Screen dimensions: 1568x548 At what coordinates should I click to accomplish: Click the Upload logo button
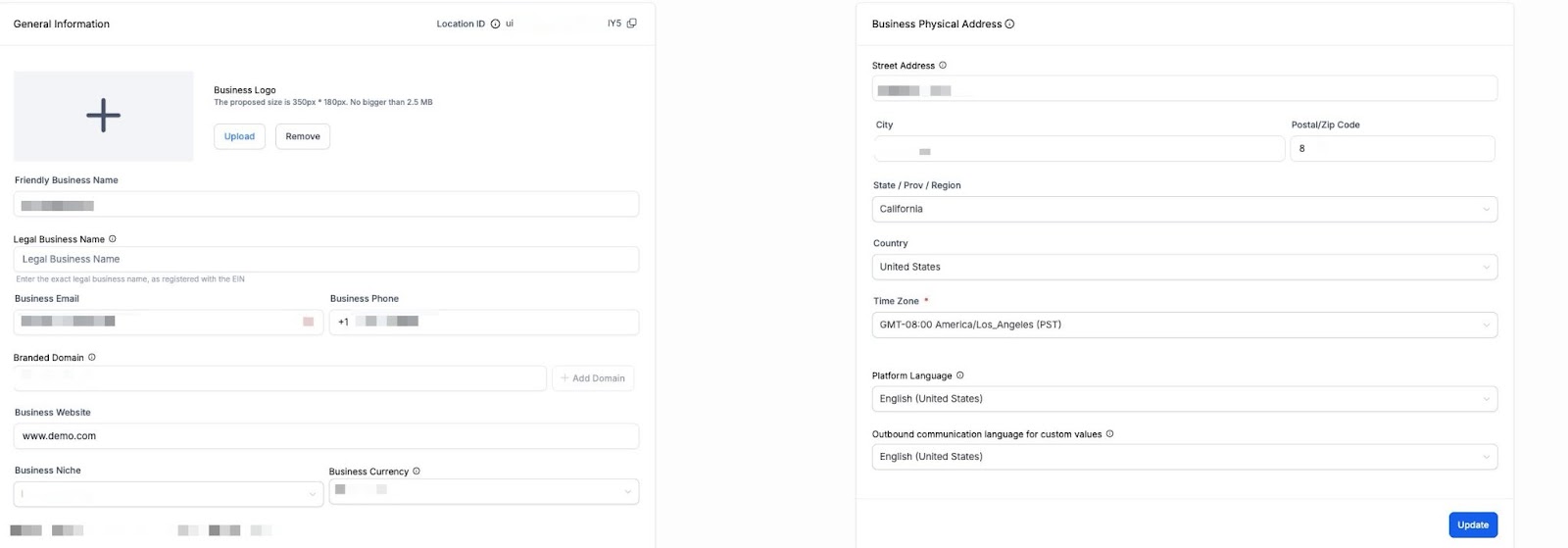[239, 136]
